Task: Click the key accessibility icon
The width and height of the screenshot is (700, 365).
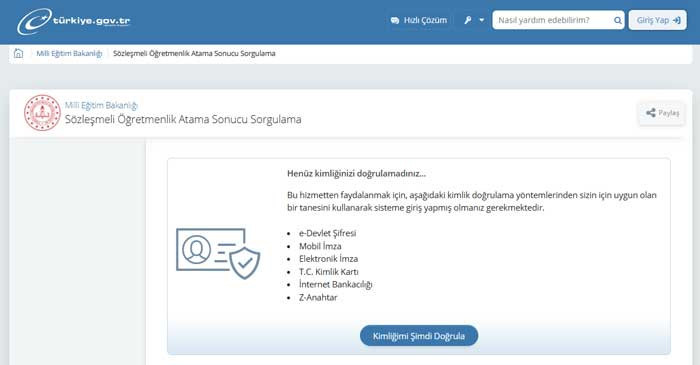Action: (x=467, y=20)
